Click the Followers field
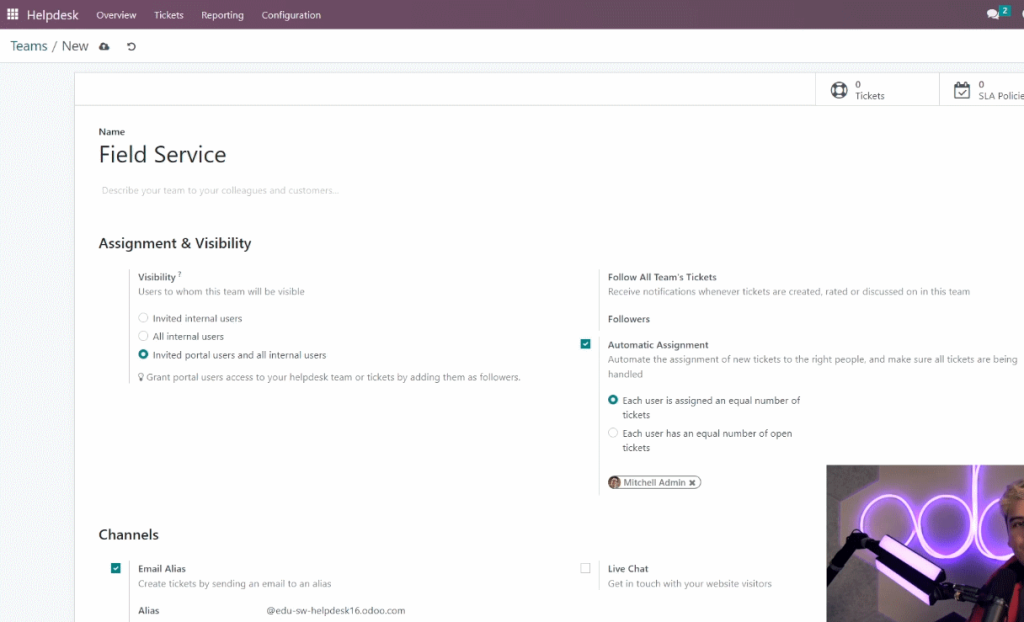1024x622 pixels. coord(629,319)
